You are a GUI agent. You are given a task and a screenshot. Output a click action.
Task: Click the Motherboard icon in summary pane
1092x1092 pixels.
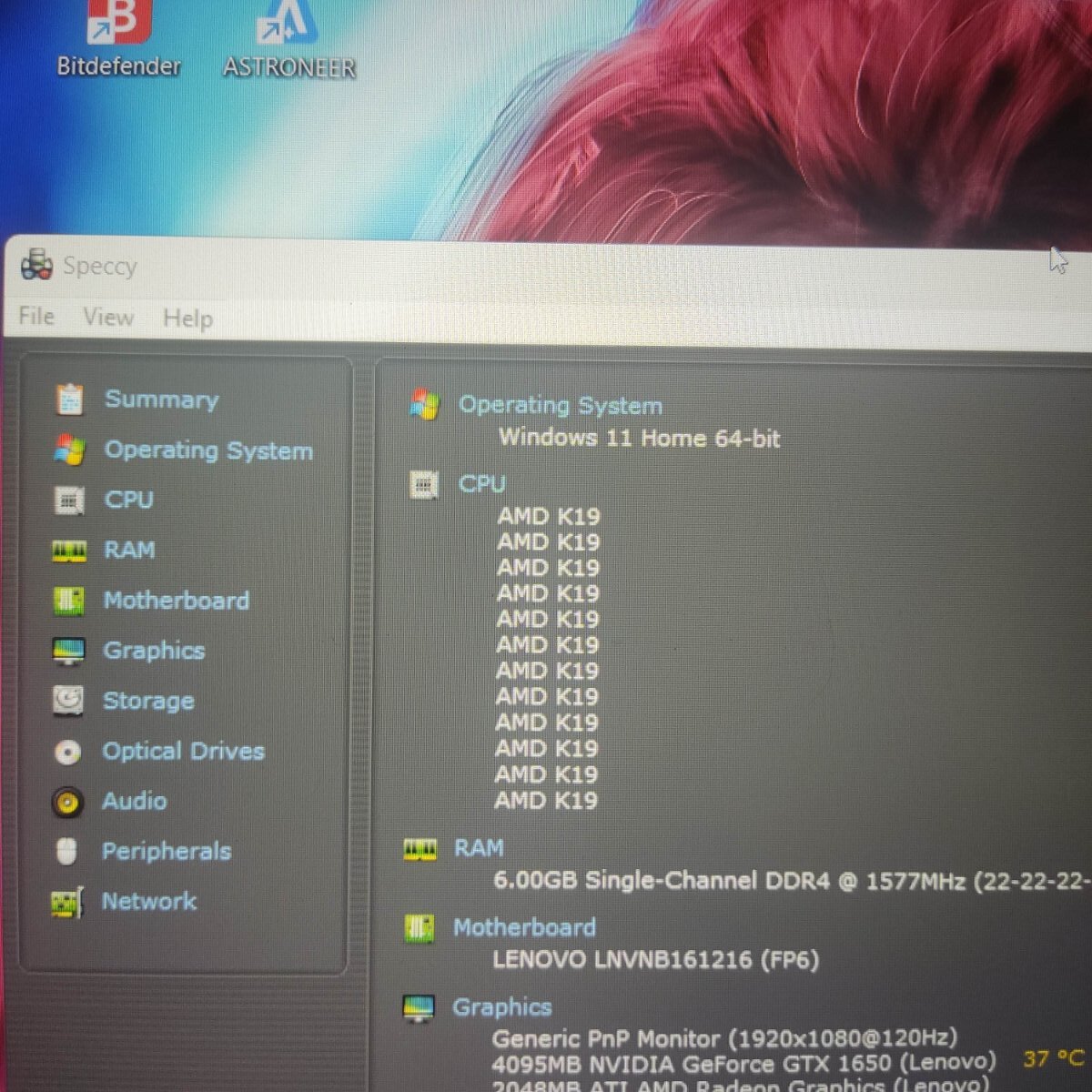(x=419, y=928)
